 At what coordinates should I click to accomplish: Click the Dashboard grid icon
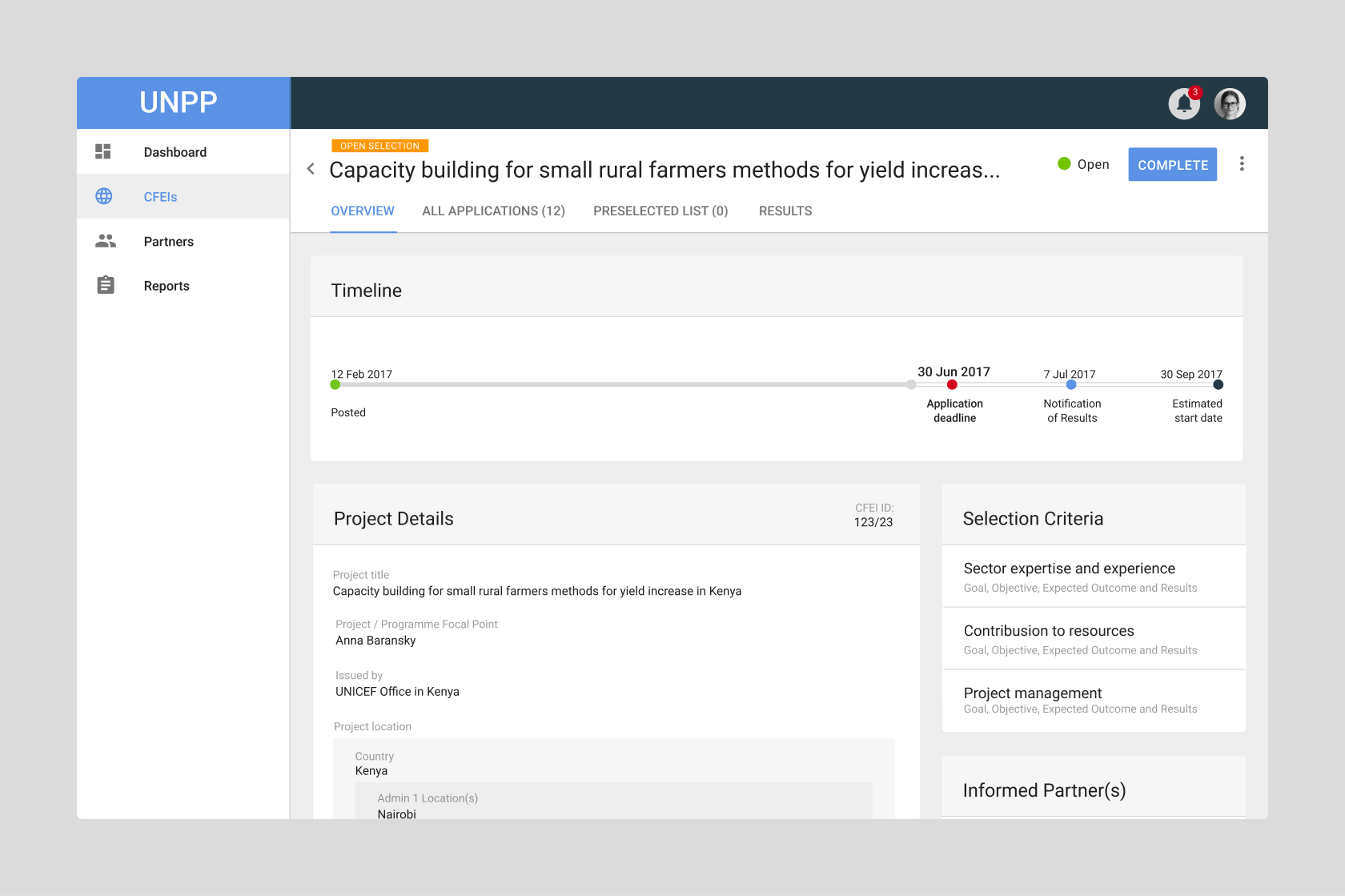(x=103, y=151)
